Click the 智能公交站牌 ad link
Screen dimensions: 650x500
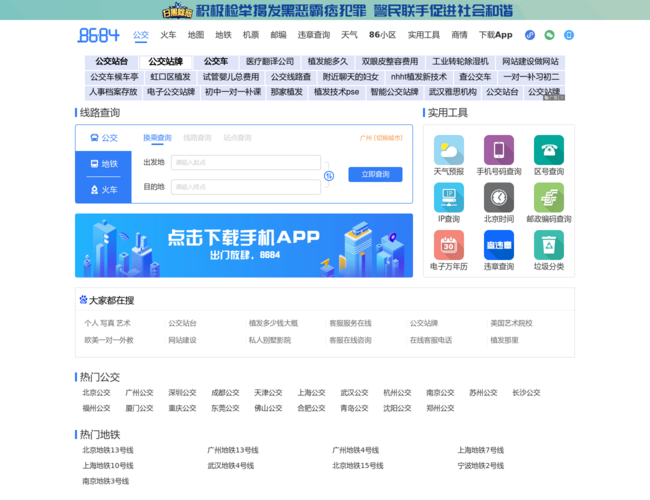point(394,92)
